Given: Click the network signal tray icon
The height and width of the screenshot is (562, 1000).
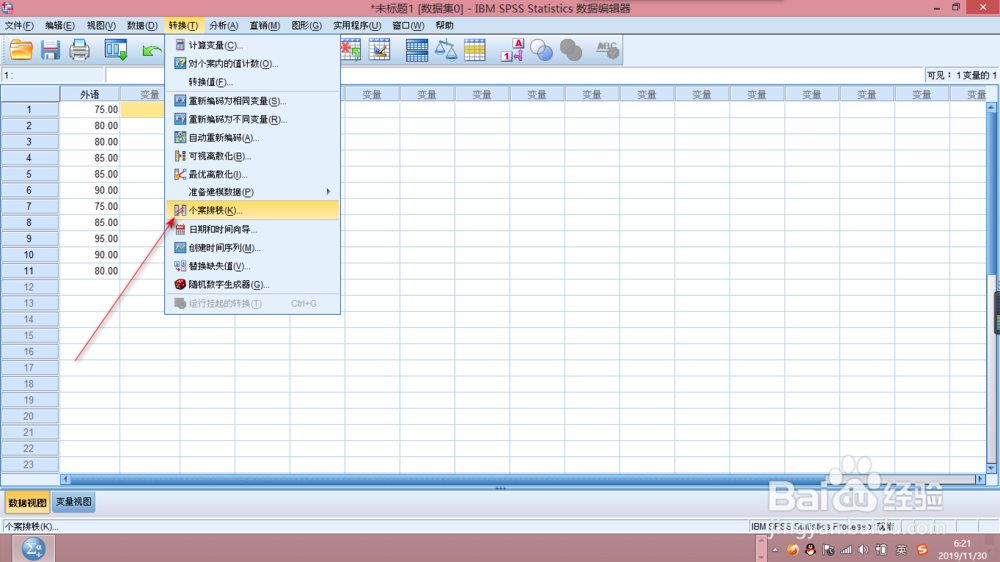Looking at the screenshot, I should pos(846,549).
